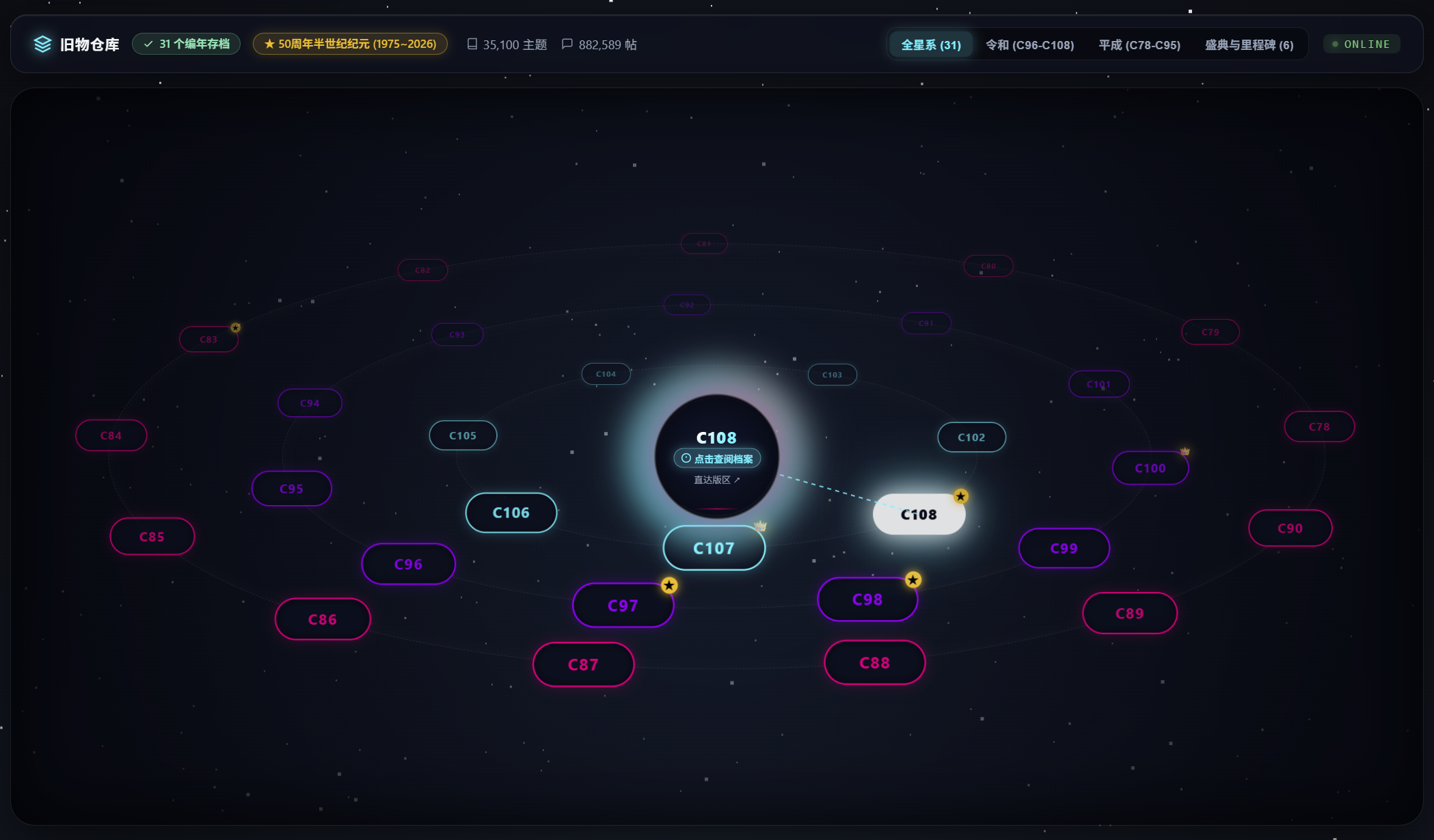1434x840 pixels.
Task: Click the green ONLINE status indicator
Action: click(x=1362, y=44)
